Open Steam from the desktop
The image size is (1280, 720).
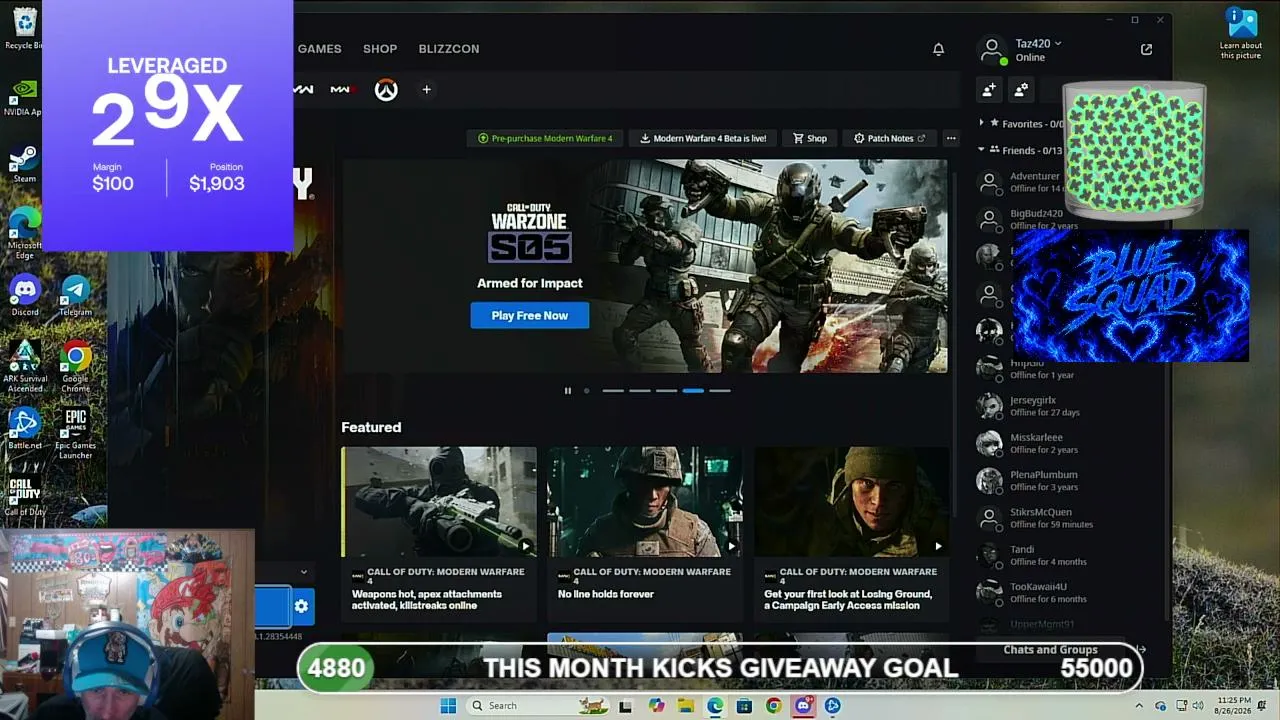(x=24, y=163)
